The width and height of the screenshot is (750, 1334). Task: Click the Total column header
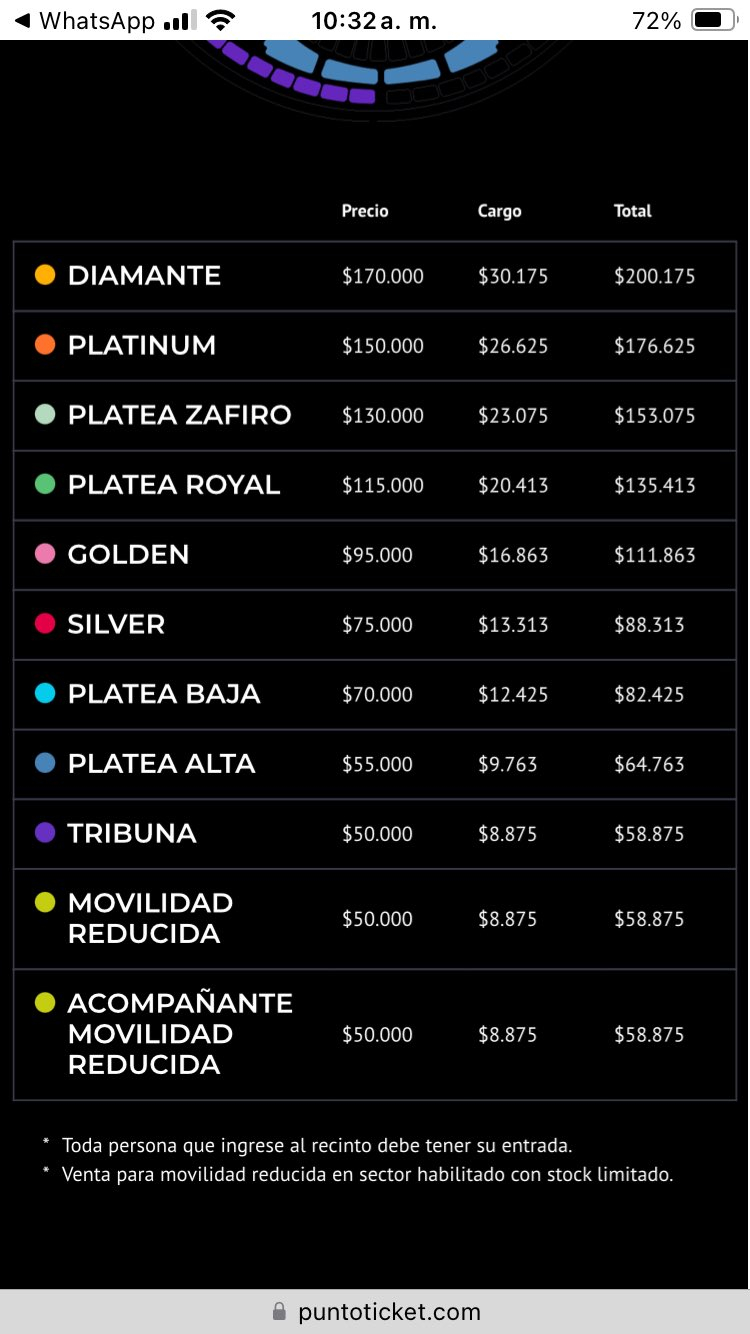[x=633, y=211]
